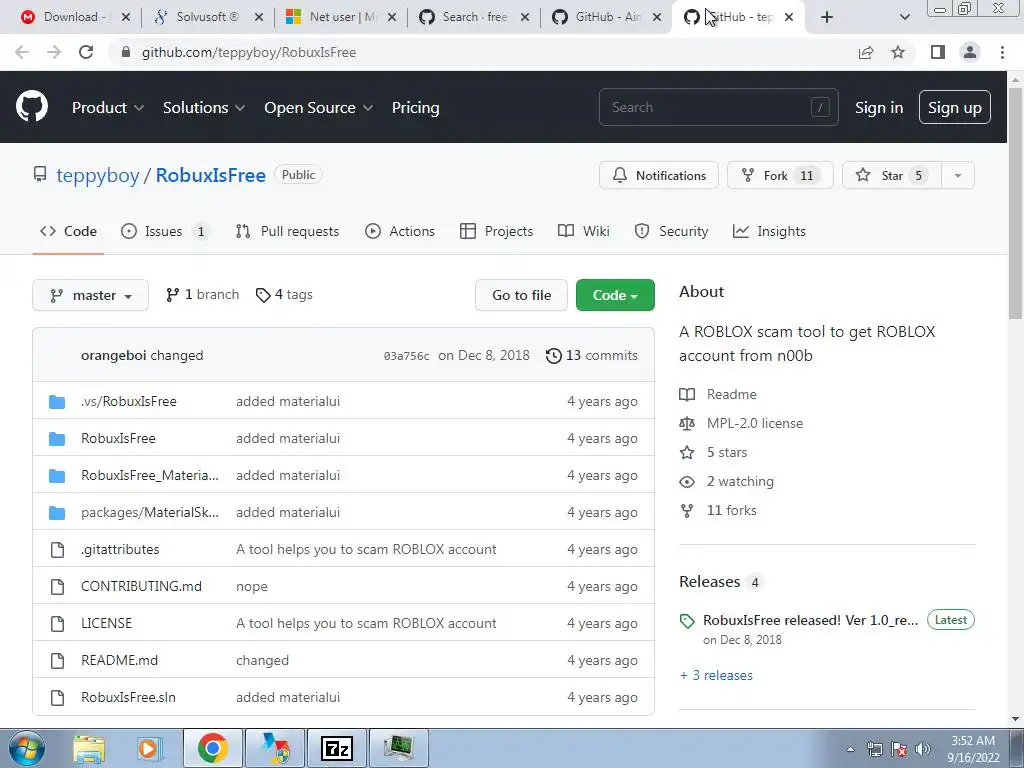Switch to the Security tab
Image resolution: width=1024 pixels, height=768 pixels.
click(671, 231)
